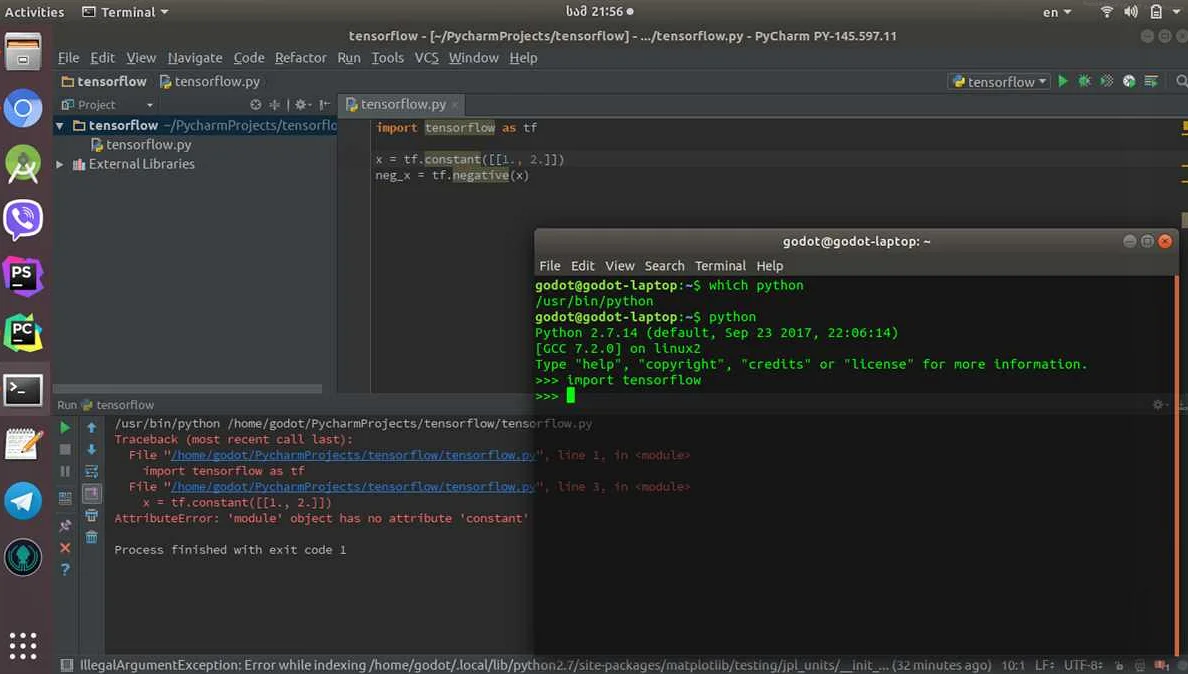Follow traceback link for line 3
The image size is (1188, 674).
[x=353, y=487]
